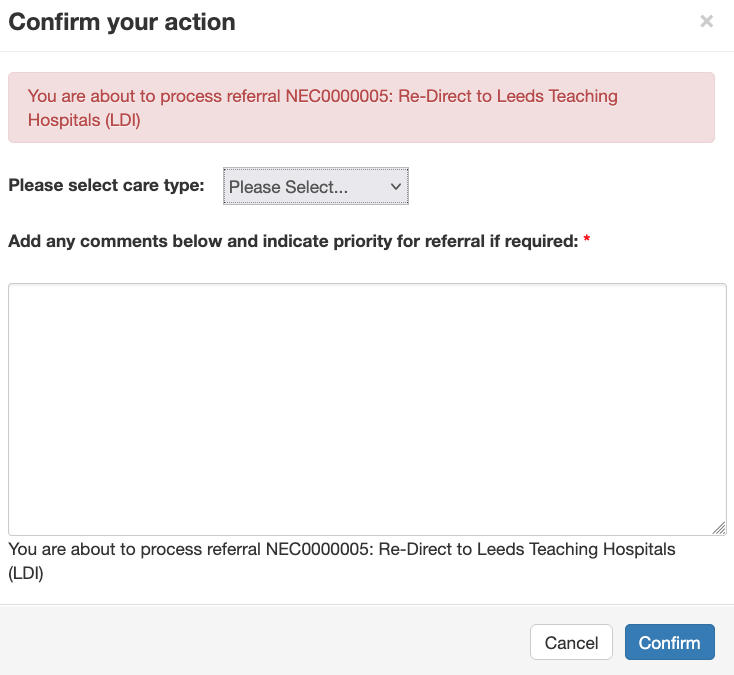Click 'Hospitals (LDI)' in the red alert
Image resolution: width=734 pixels, height=675 pixels.
84,121
